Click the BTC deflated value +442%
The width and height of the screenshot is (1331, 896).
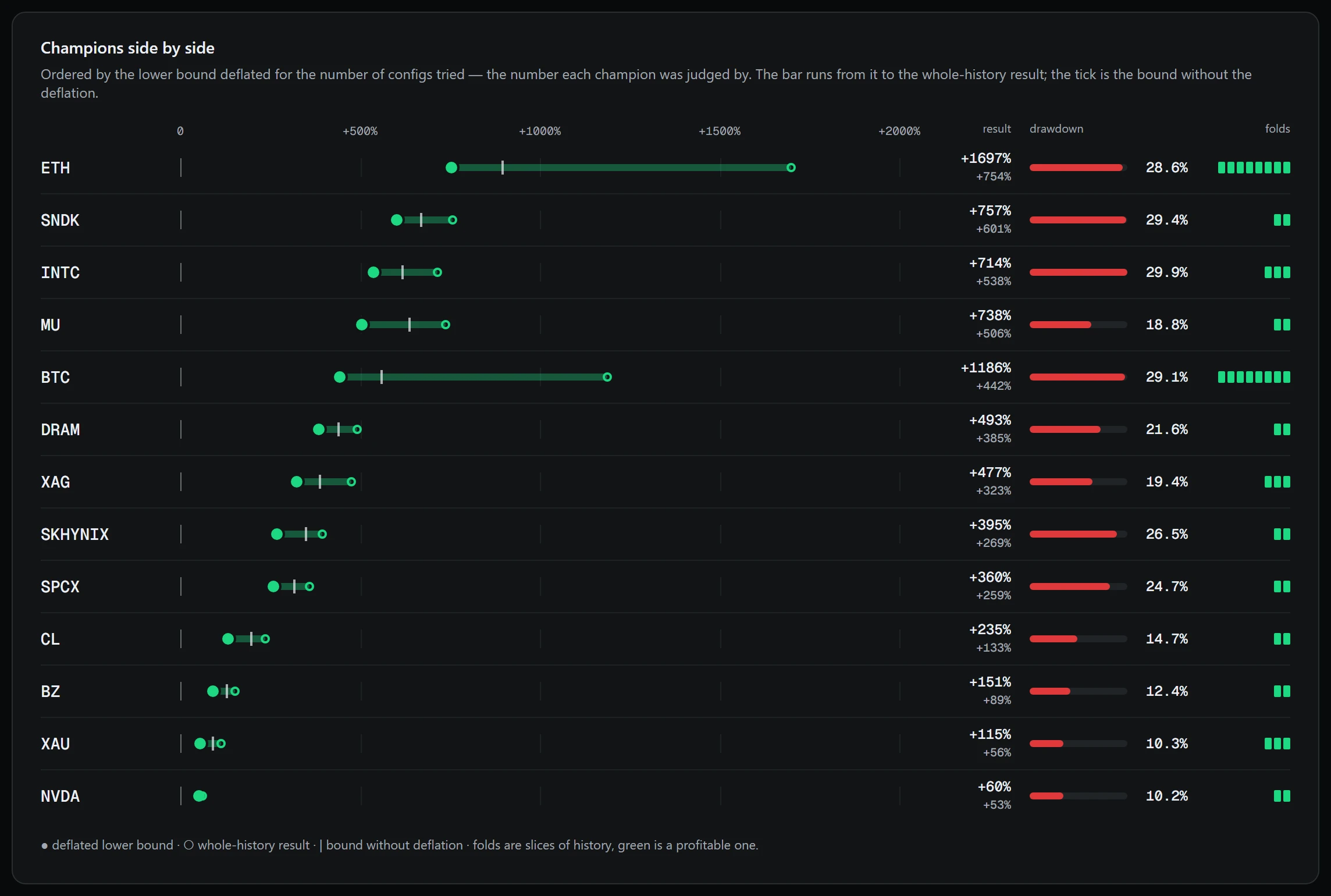[994, 386]
